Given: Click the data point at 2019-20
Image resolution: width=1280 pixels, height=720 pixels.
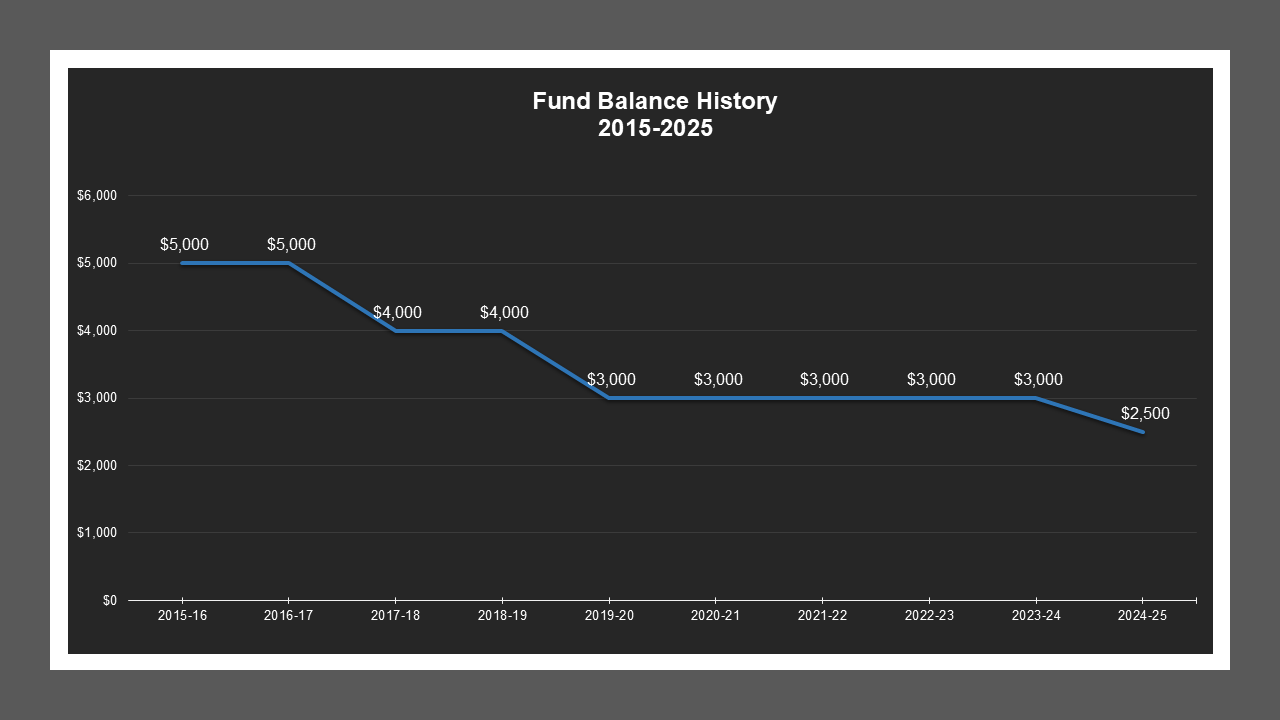Looking at the screenshot, I should (x=609, y=398).
